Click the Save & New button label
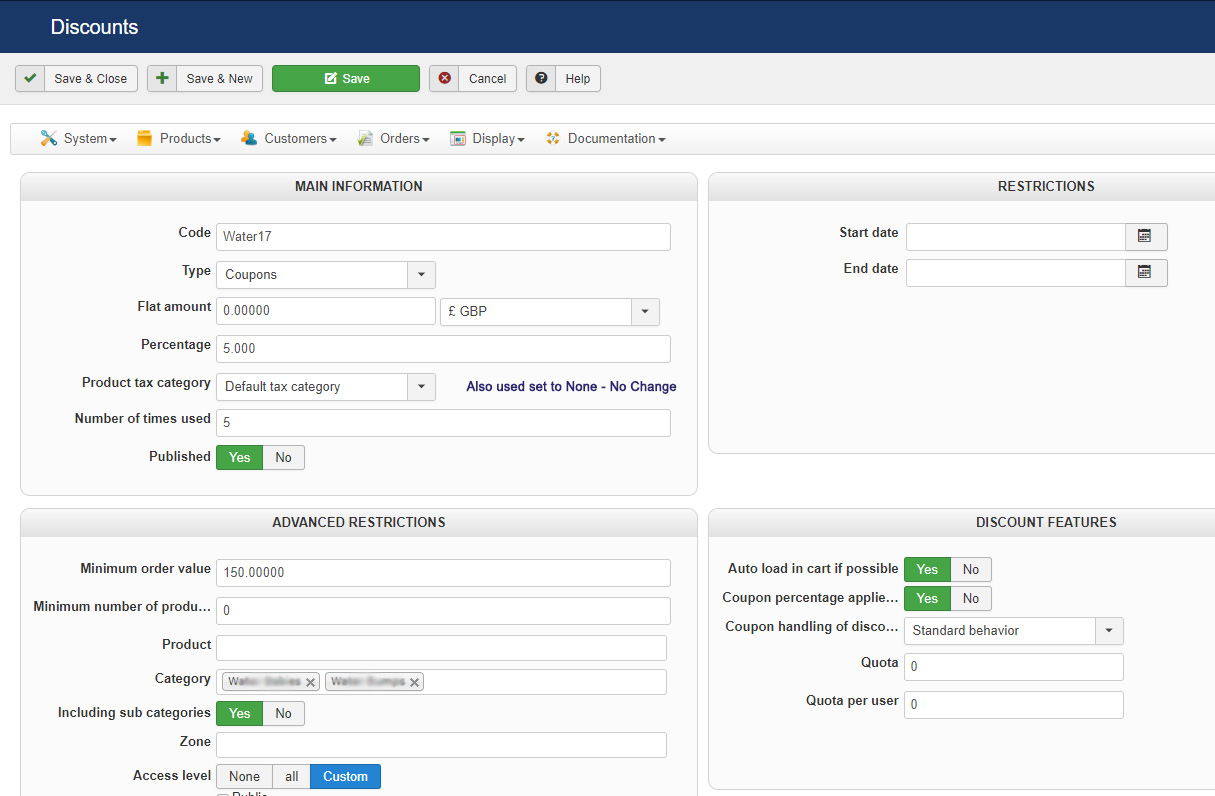 [220, 79]
